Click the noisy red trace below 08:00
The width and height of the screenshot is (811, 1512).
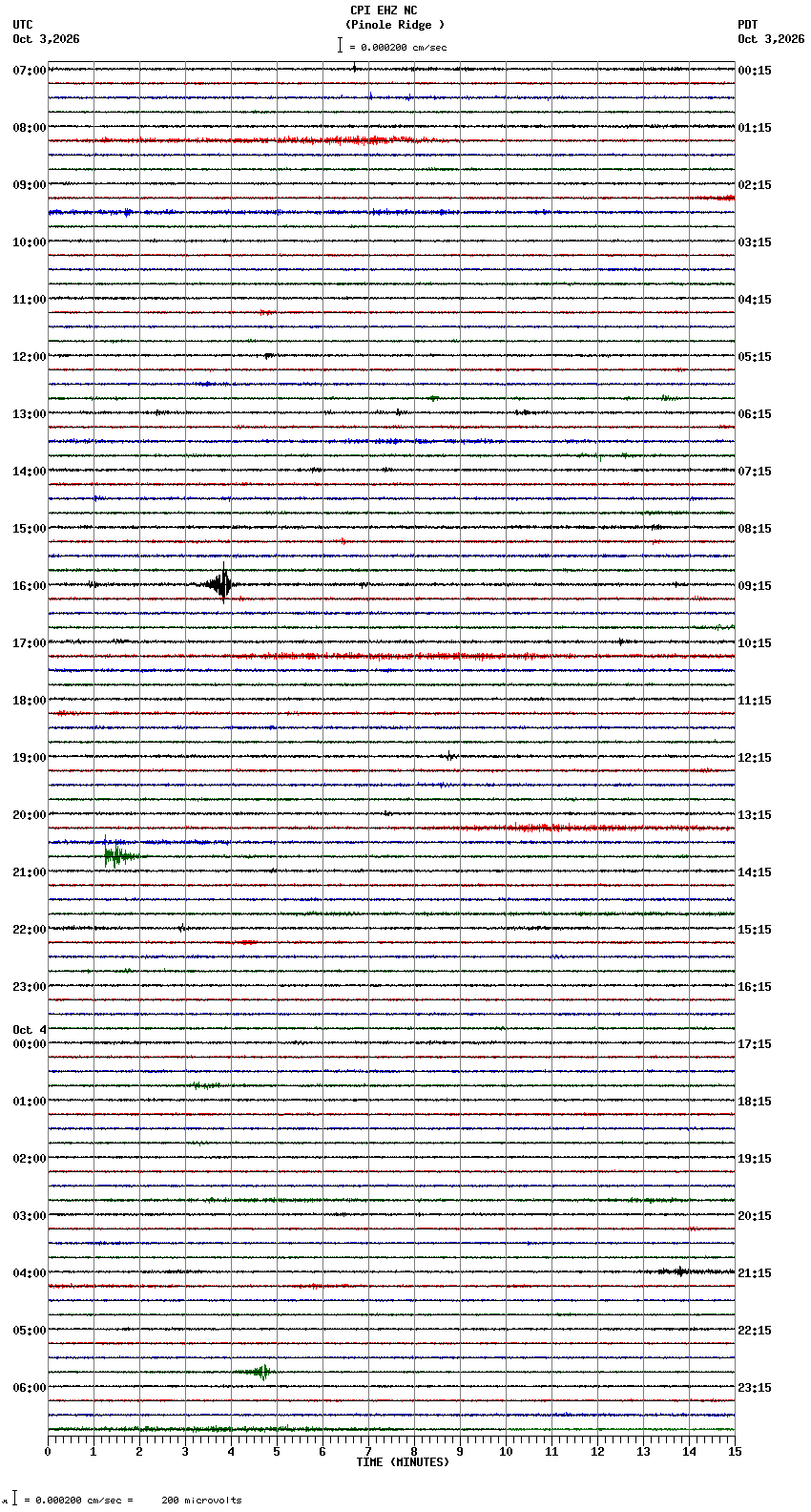tap(391, 140)
